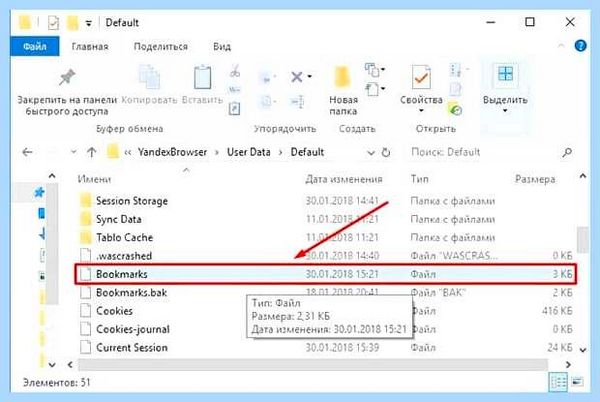Click the Paste shortcut icon
The image size is (600, 402).
point(234,108)
